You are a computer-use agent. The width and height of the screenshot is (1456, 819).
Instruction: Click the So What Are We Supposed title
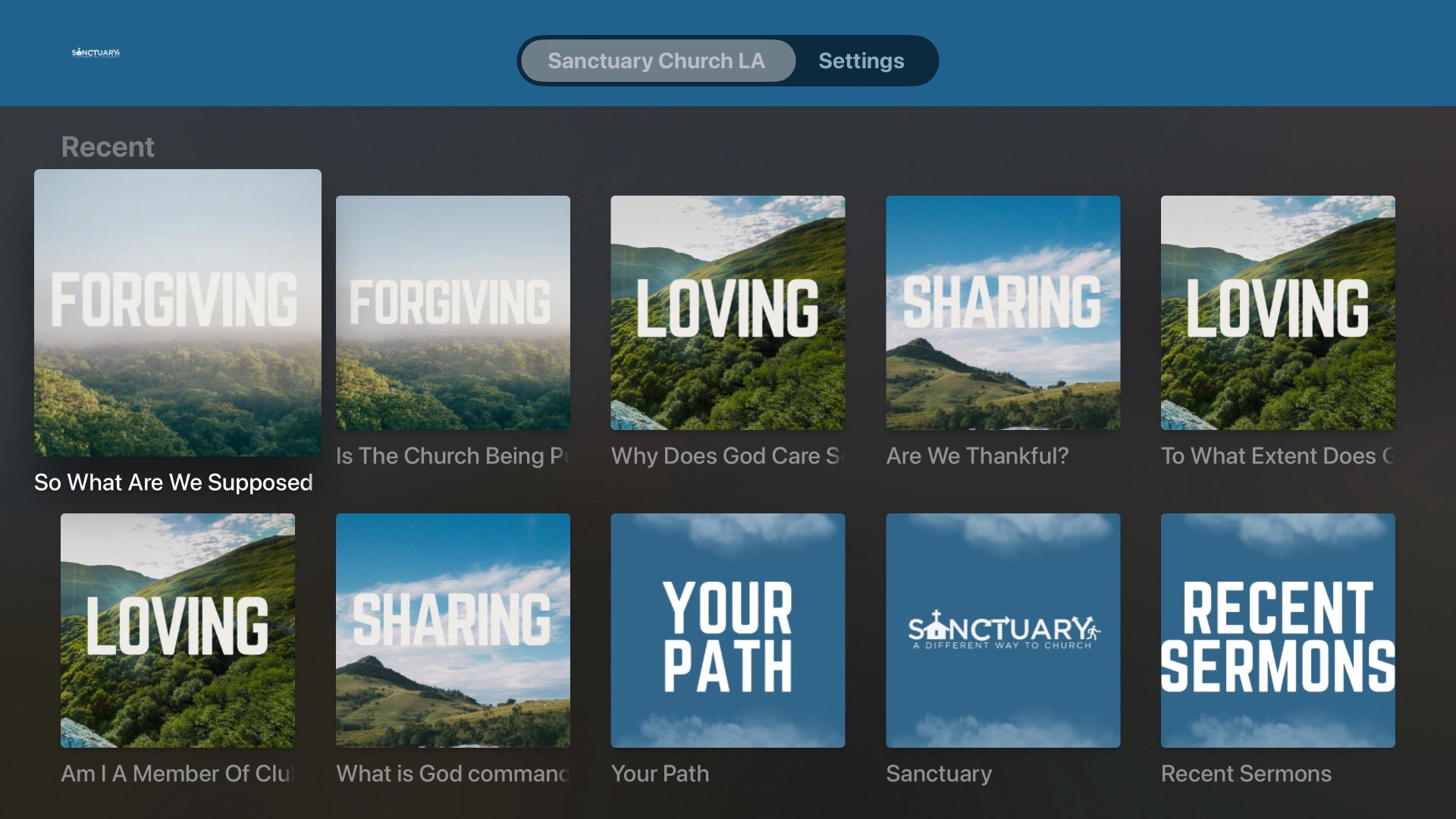click(174, 482)
